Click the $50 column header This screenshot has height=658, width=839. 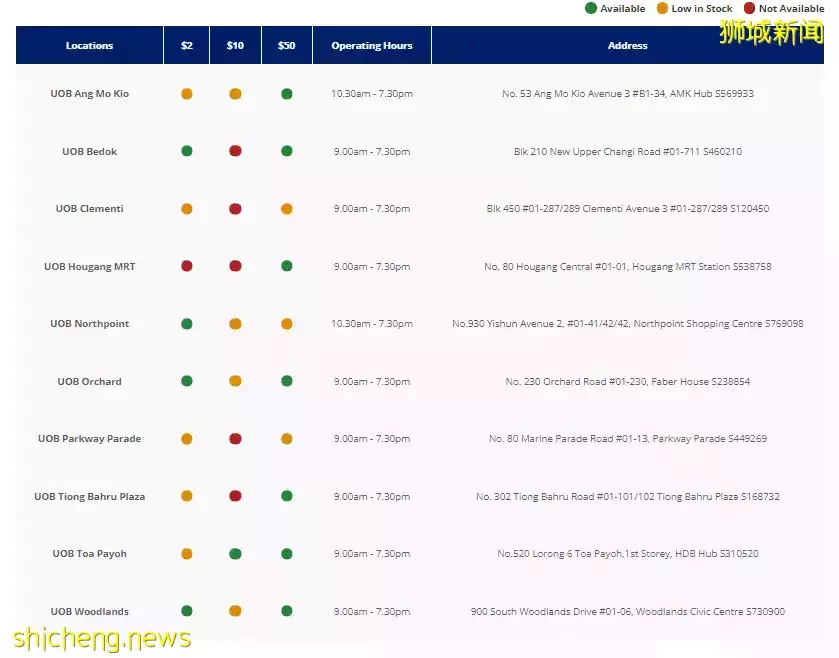point(287,45)
